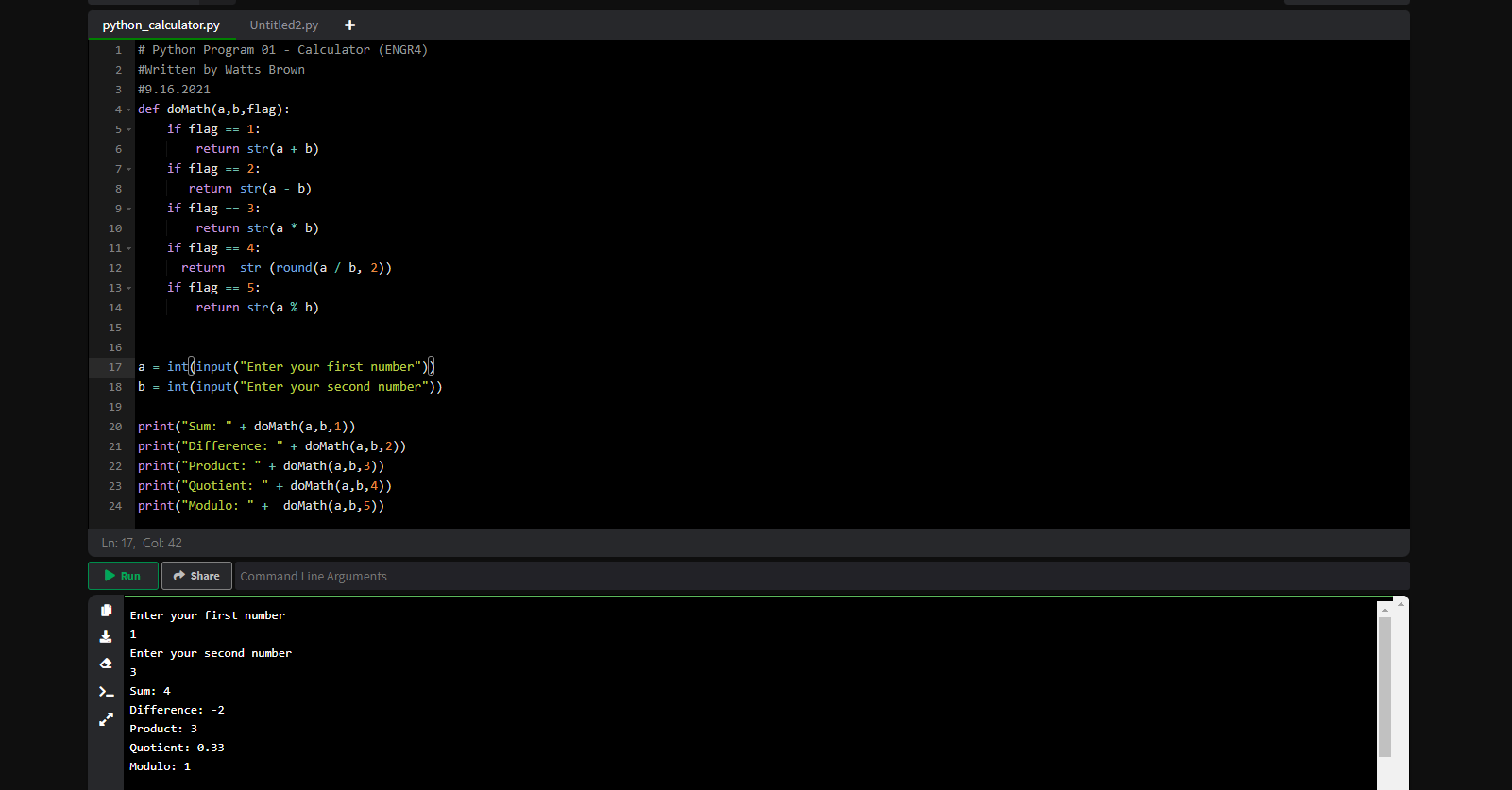Click the 'Python Program 01 - Calculator' comment
This screenshot has width=1512, height=790.
pyautogui.click(x=282, y=50)
